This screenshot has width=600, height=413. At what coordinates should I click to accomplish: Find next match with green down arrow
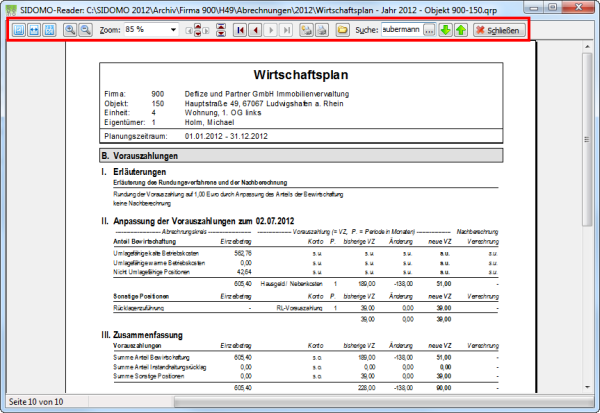point(445,30)
